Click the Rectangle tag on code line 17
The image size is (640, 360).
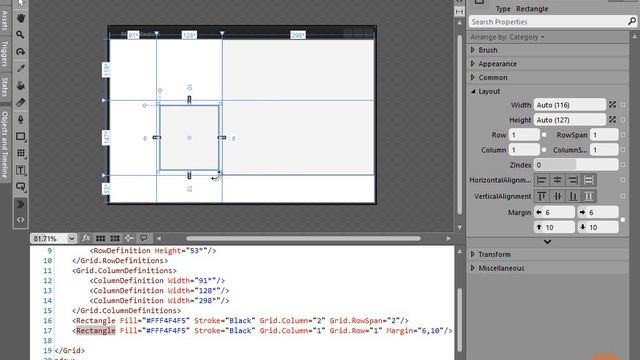96,331
